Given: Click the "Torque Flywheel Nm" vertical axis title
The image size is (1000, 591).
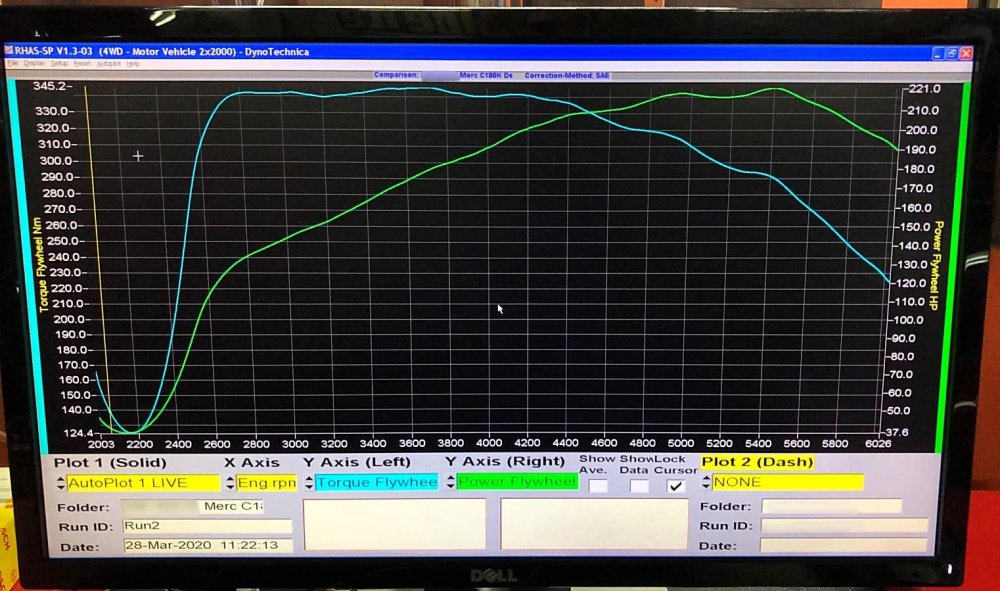Looking at the screenshot, I should 41,265.
